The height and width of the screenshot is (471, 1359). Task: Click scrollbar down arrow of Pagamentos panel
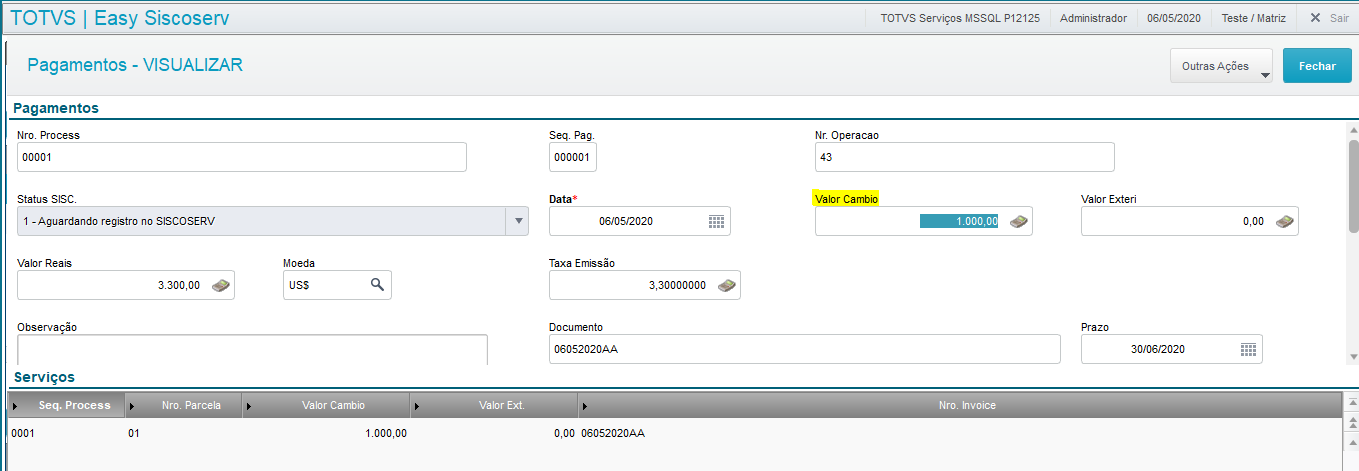1353,356
